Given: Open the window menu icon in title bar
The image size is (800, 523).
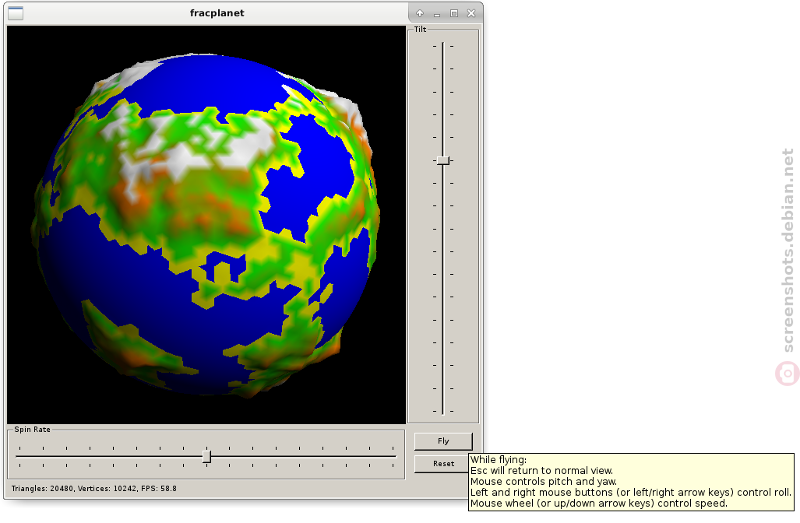Looking at the screenshot, I should (x=16, y=13).
